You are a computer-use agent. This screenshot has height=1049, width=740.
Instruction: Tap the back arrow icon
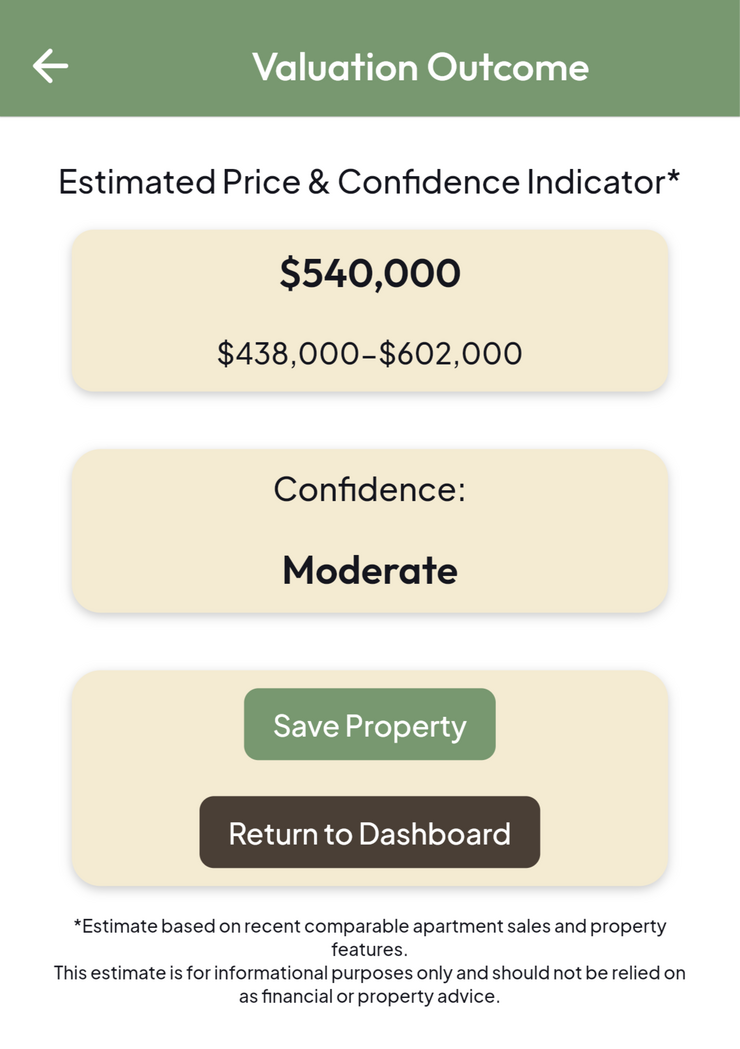click(50, 66)
